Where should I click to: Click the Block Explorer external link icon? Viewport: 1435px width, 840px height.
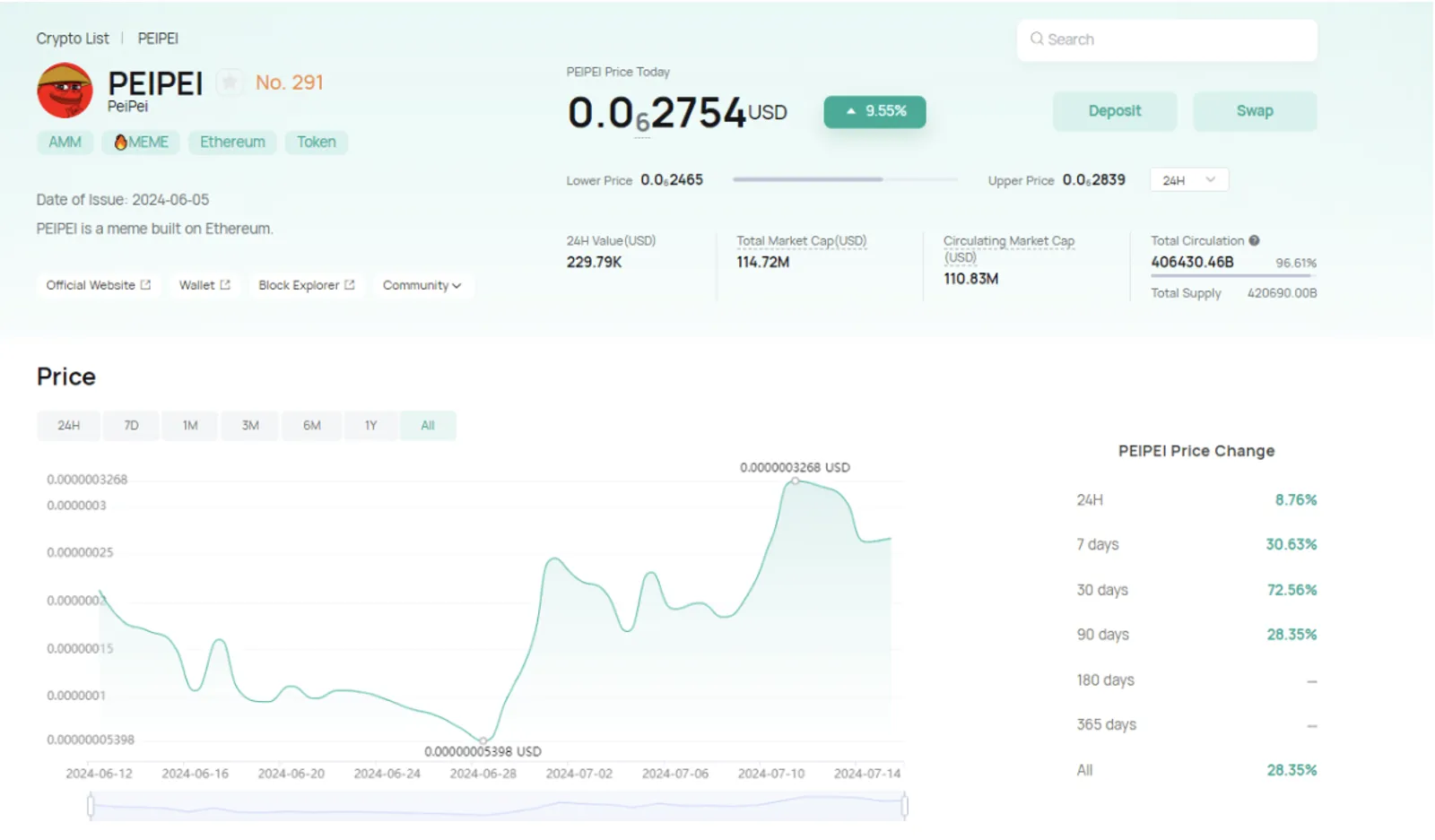[350, 285]
